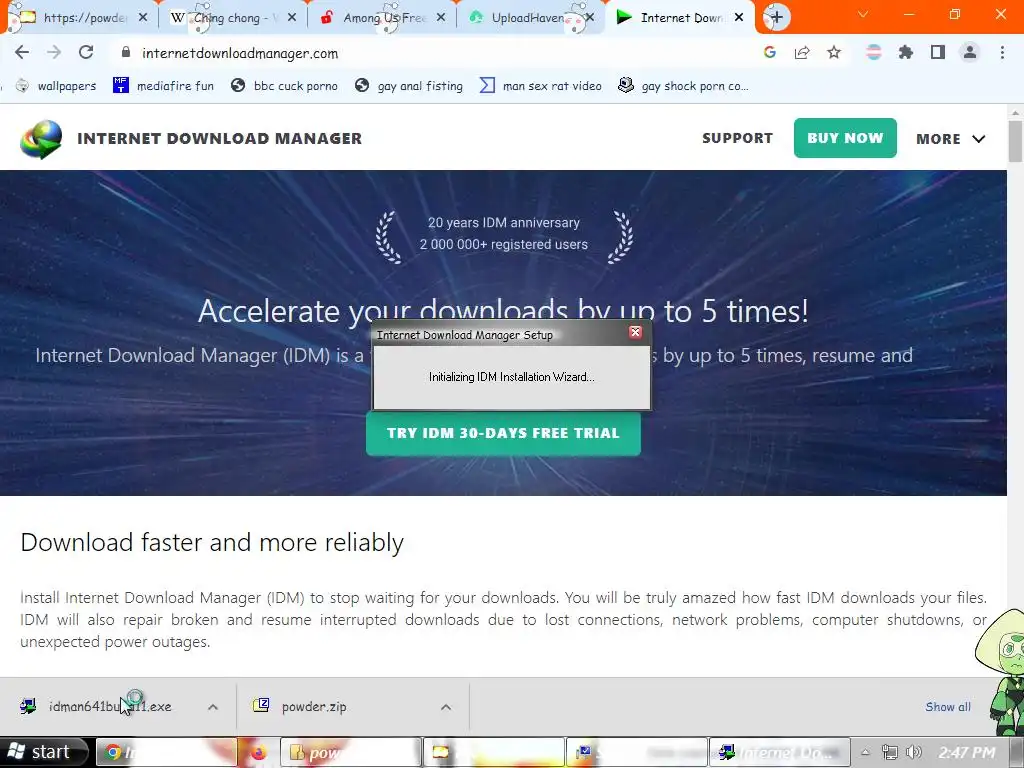Screen dimensions: 1024x768
Task: Open the powder folder taskbar button
Action: click(351, 752)
